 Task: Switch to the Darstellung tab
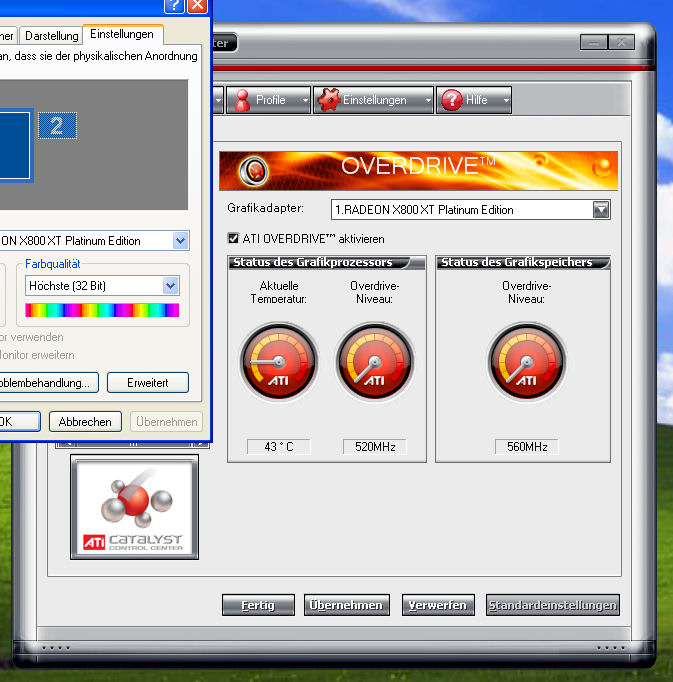tap(51, 36)
